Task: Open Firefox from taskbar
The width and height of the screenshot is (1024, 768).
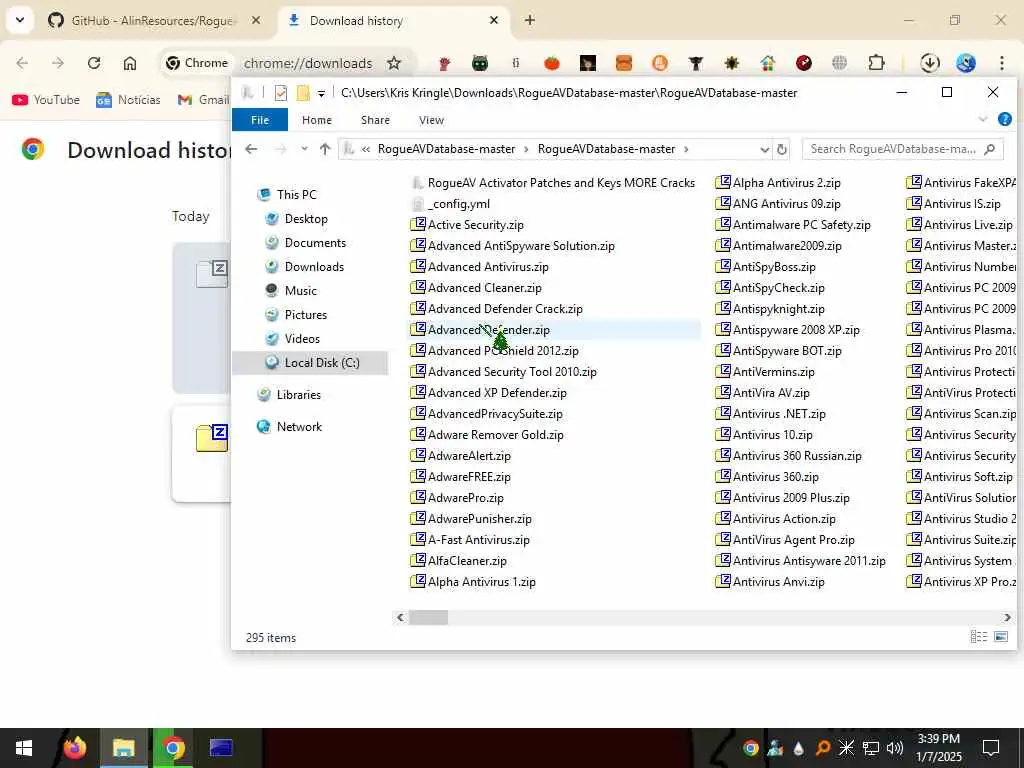Action: 74,748
